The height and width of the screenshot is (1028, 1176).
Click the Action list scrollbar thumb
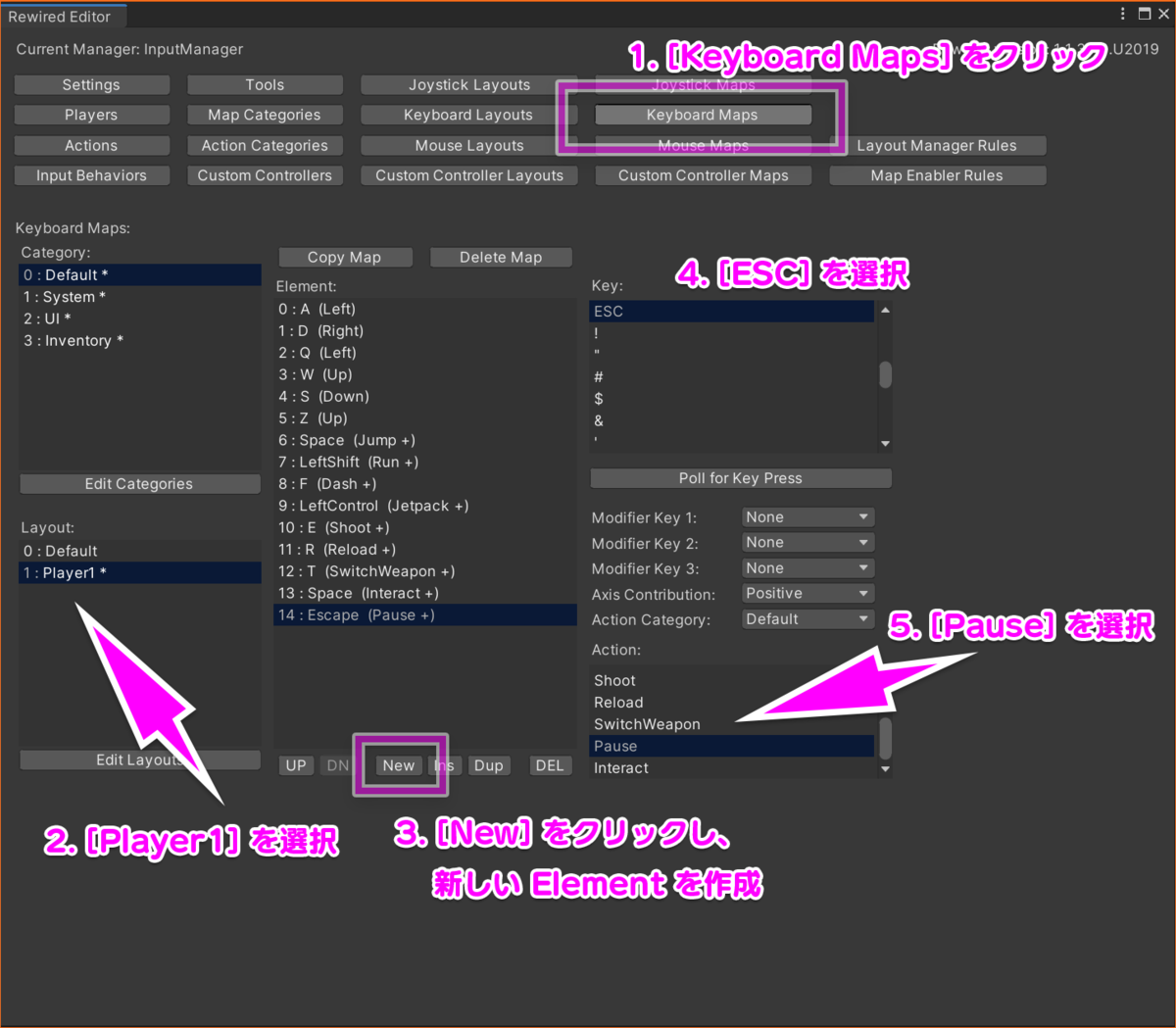click(885, 738)
